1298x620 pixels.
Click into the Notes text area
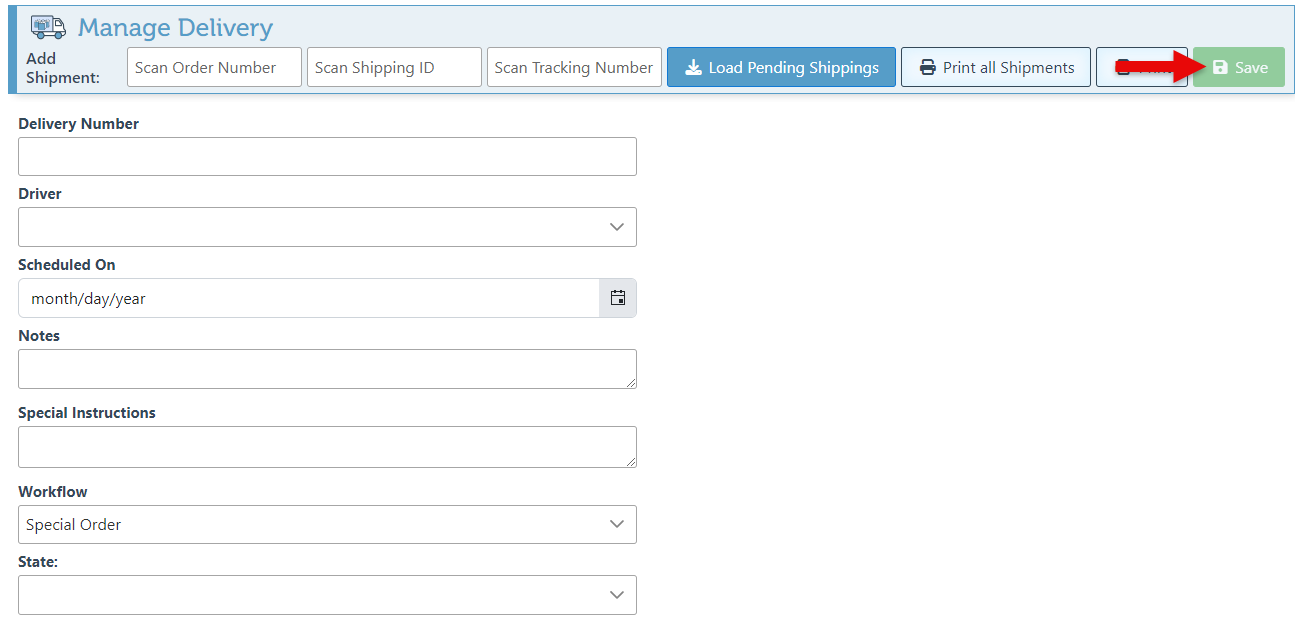[x=327, y=369]
